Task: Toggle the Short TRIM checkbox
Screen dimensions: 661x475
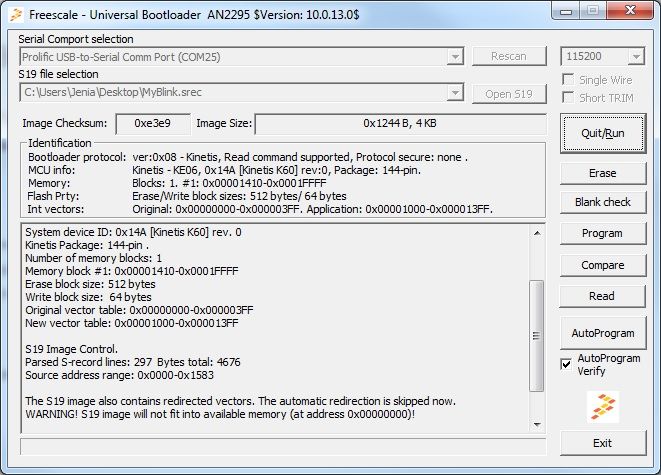Action: pos(568,98)
